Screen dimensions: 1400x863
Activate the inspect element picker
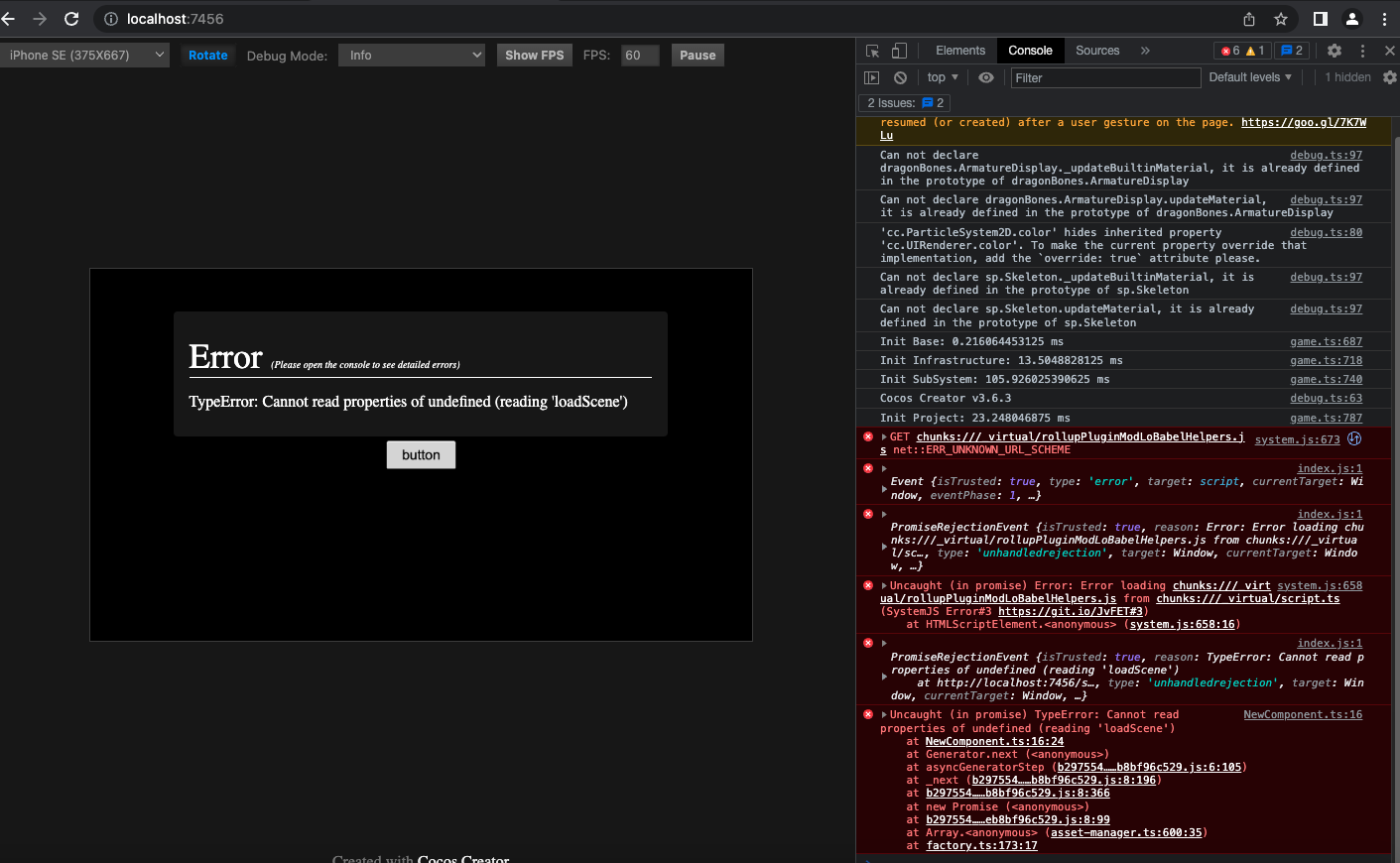coord(872,51)
